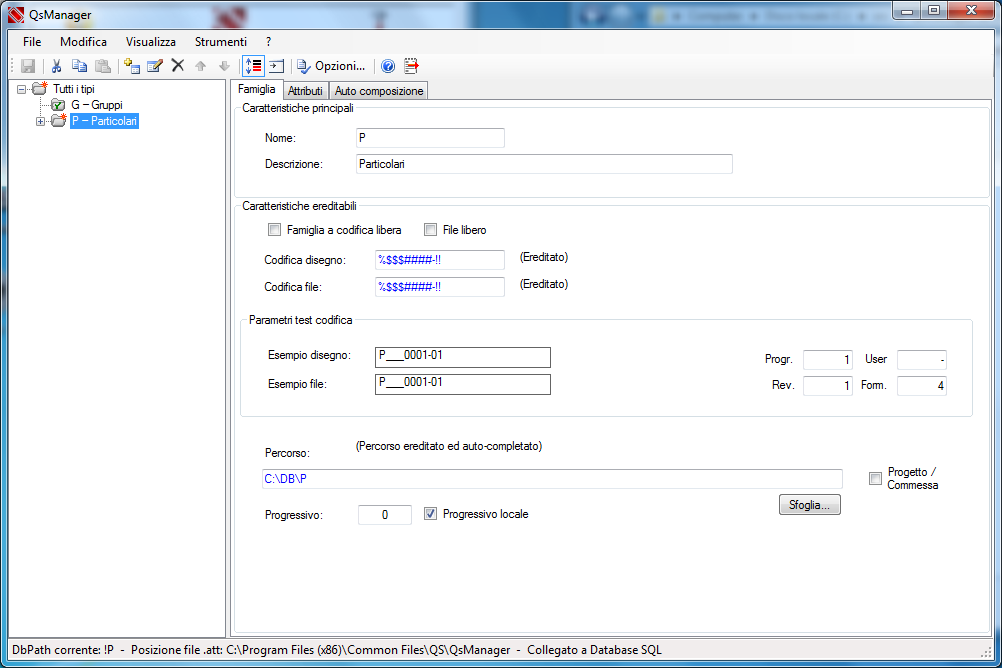Click the 'Caratteristiche ereditabili' group label
The height and width of the screenshot is (668, 1002).
pyautogui.click(x=299, y=206)
